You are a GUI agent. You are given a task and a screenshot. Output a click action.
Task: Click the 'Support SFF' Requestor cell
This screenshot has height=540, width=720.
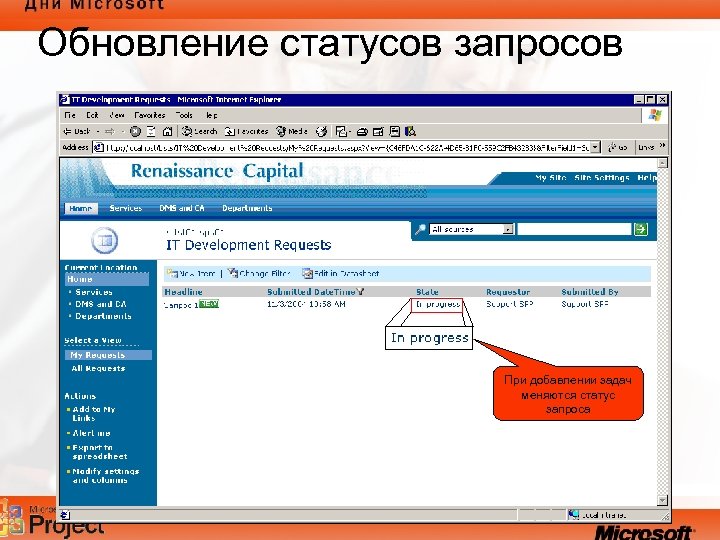(510, 304)
